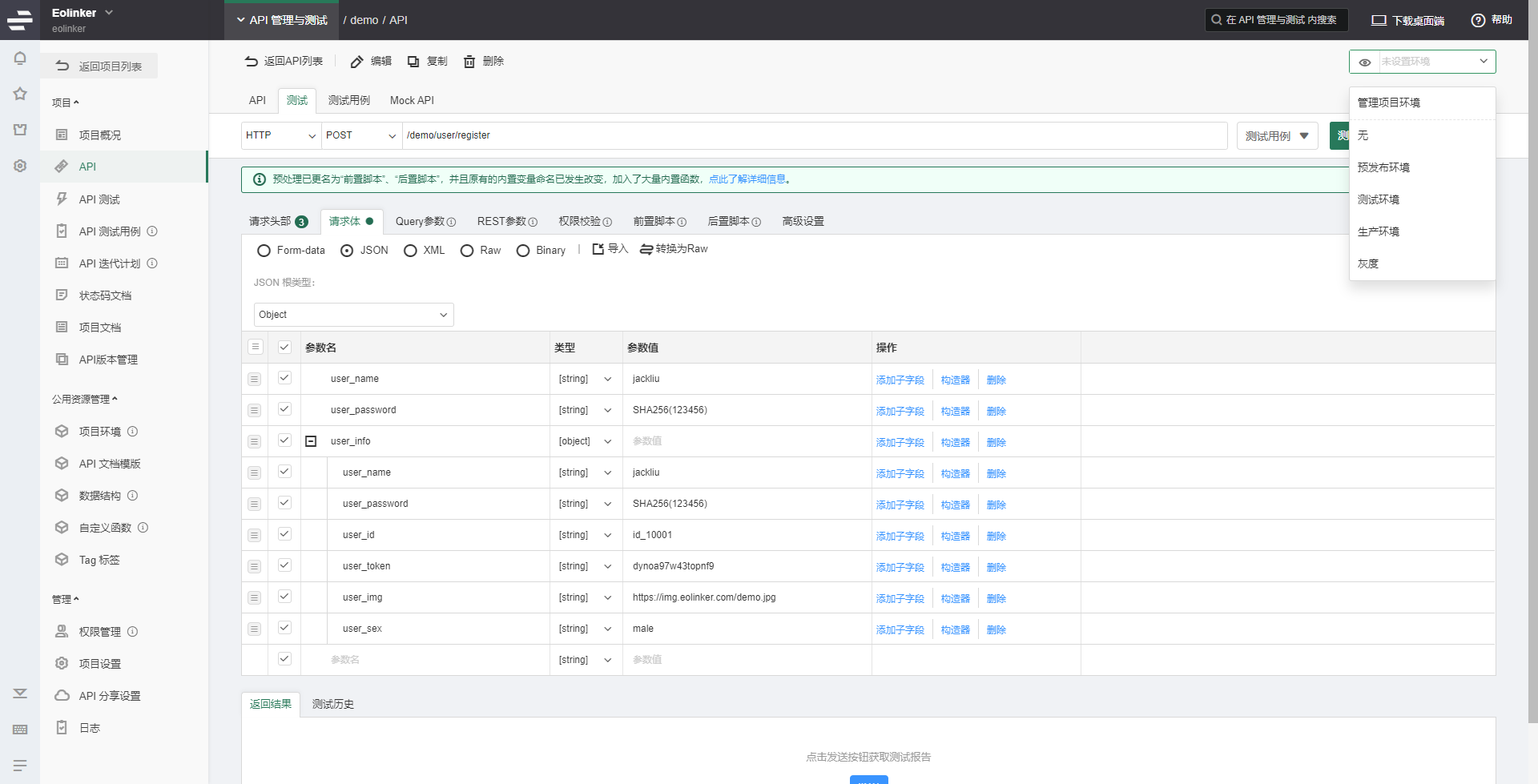Select the XML body type
The height and width of the screenshot is (784, 1538).
point(410,251)
